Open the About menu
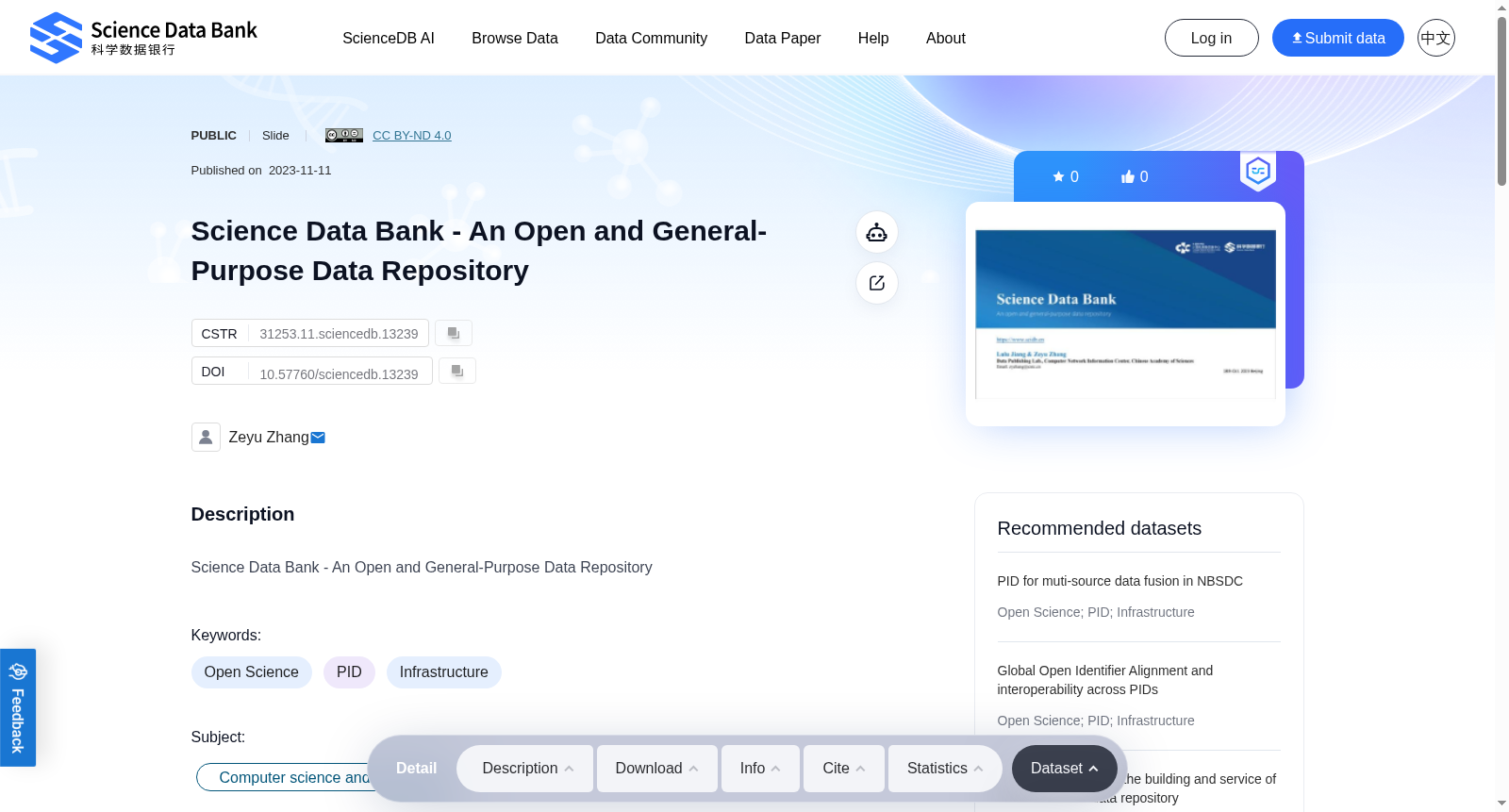1509x812 pixels. 946,39
